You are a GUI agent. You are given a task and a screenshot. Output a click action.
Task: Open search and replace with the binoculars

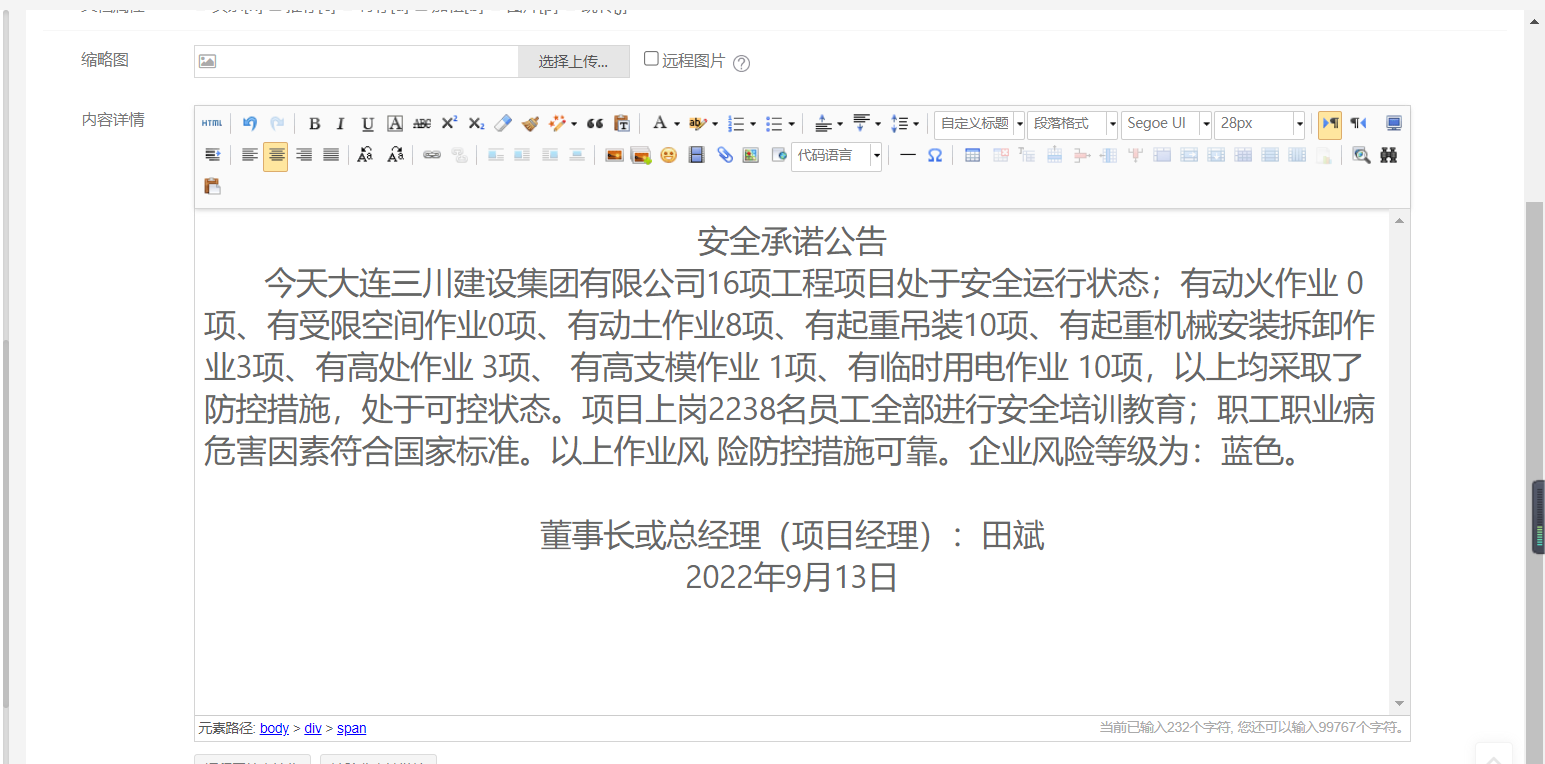1388,155
